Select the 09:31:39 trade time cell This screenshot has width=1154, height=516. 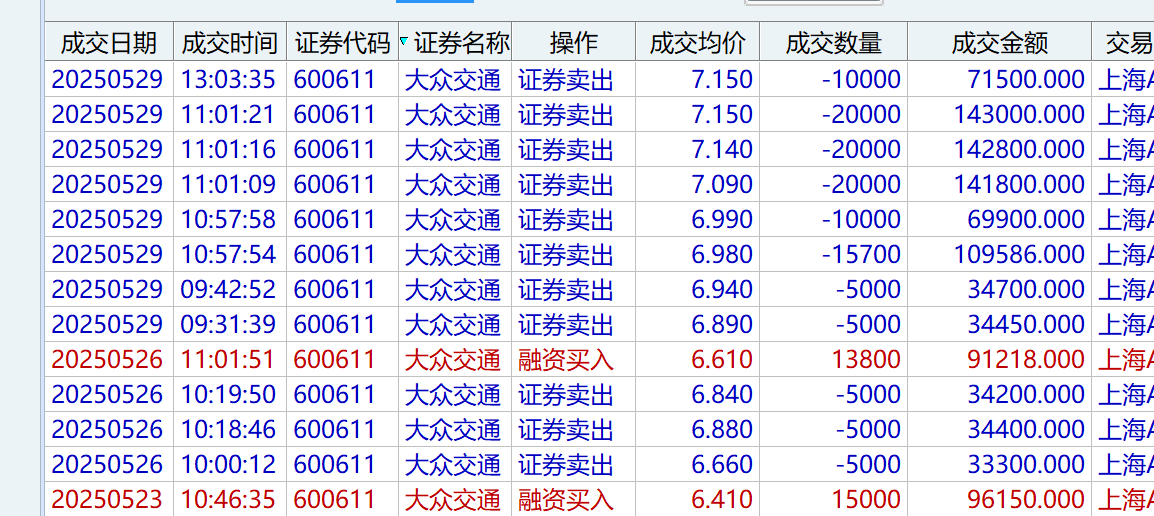(228, 324)
